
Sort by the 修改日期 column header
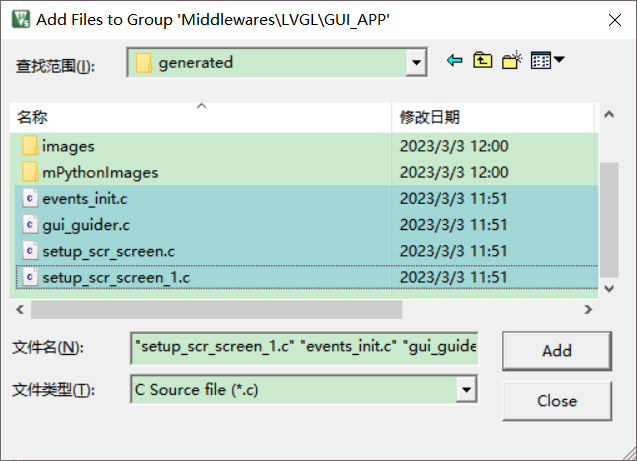(493, 117)
